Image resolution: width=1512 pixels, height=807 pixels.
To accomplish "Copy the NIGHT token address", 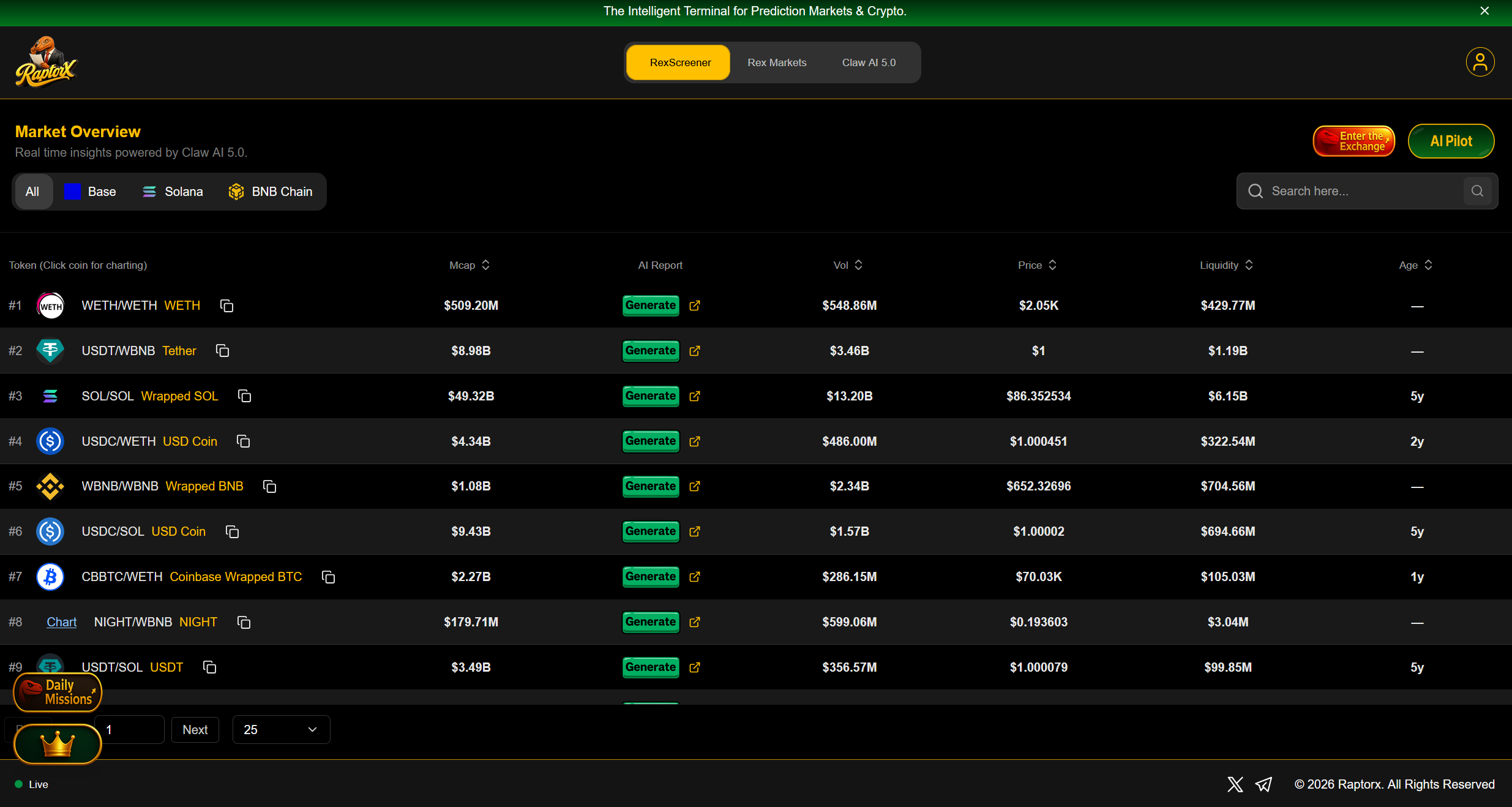I will coord(244,622).
